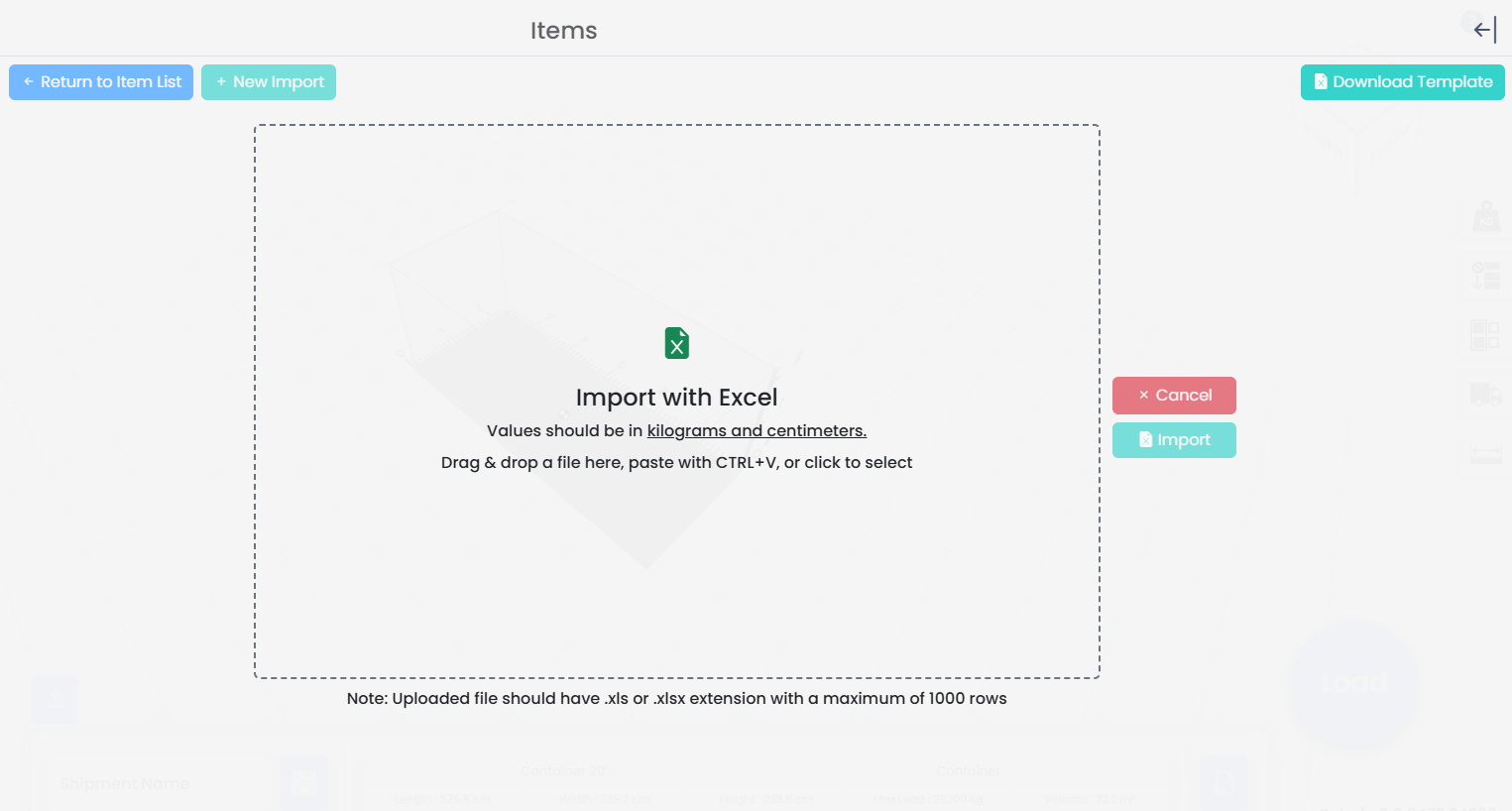Click the drag & drop file instruction text
Screen dimensions: 1512x811
[x=676, y=462]
